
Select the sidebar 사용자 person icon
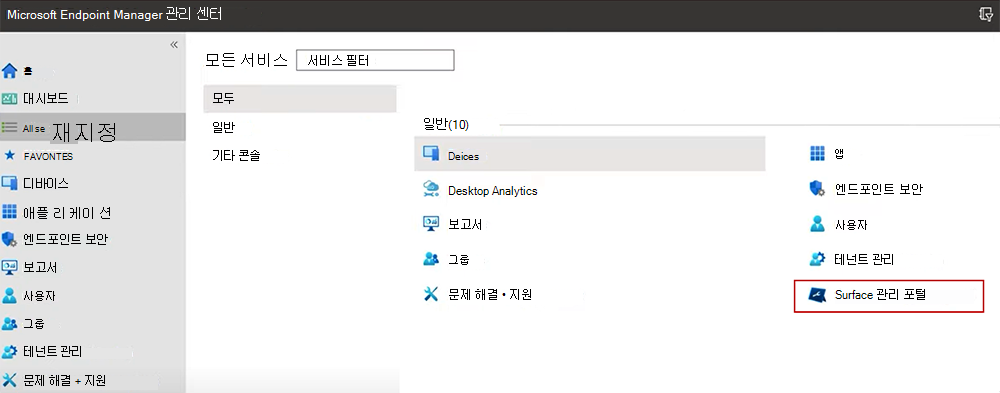coord(9,295)
